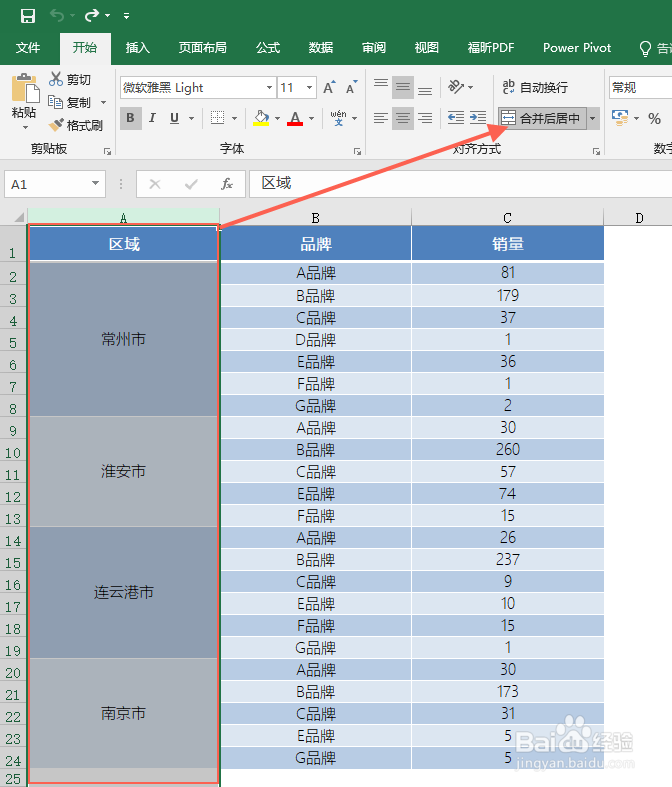Switch to the 页面布局 ribbon tab

click(x=203, y=48)
